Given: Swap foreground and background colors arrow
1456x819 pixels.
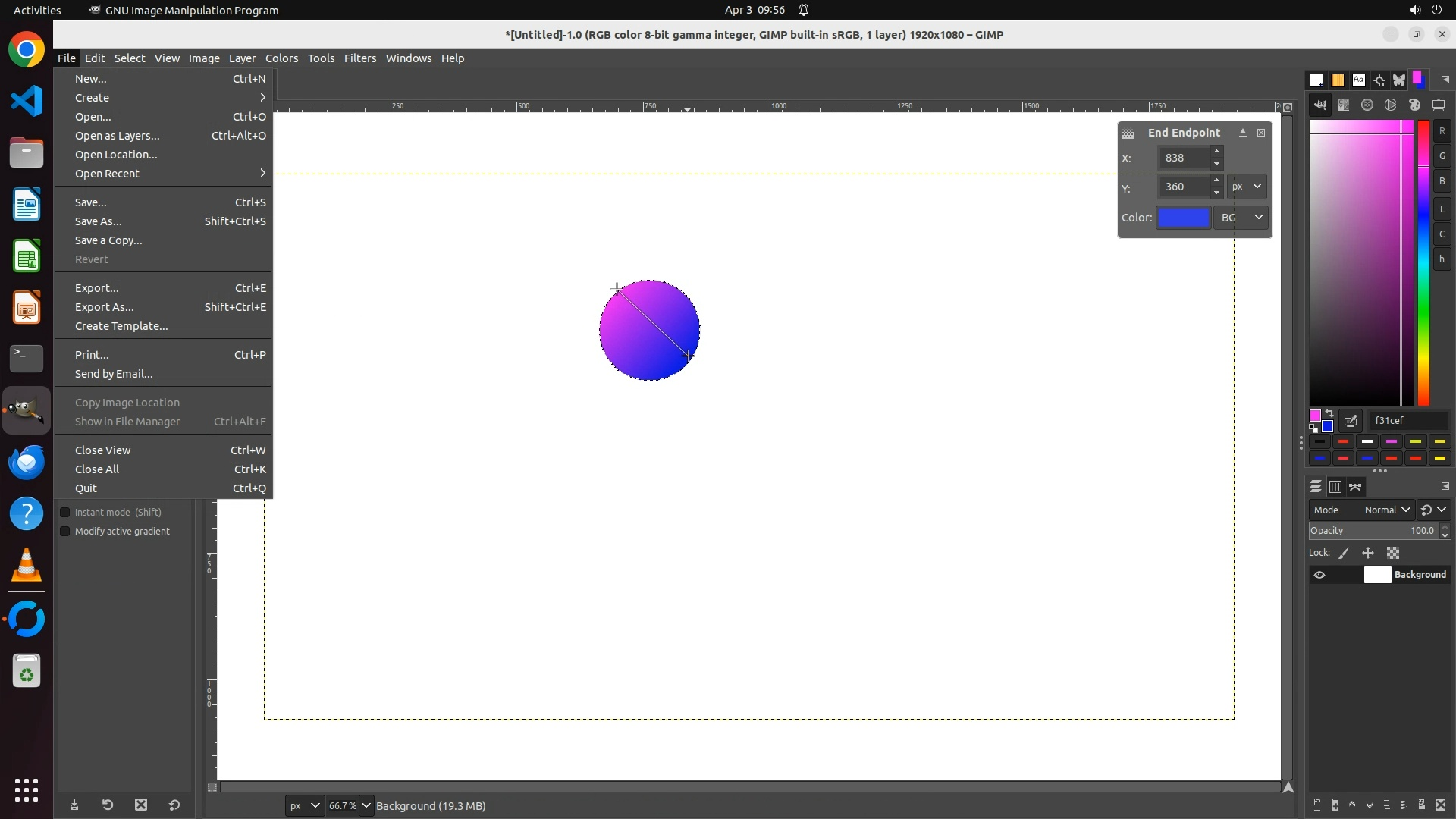Looking at the screenshot, I should click(x=1329, y=414).
